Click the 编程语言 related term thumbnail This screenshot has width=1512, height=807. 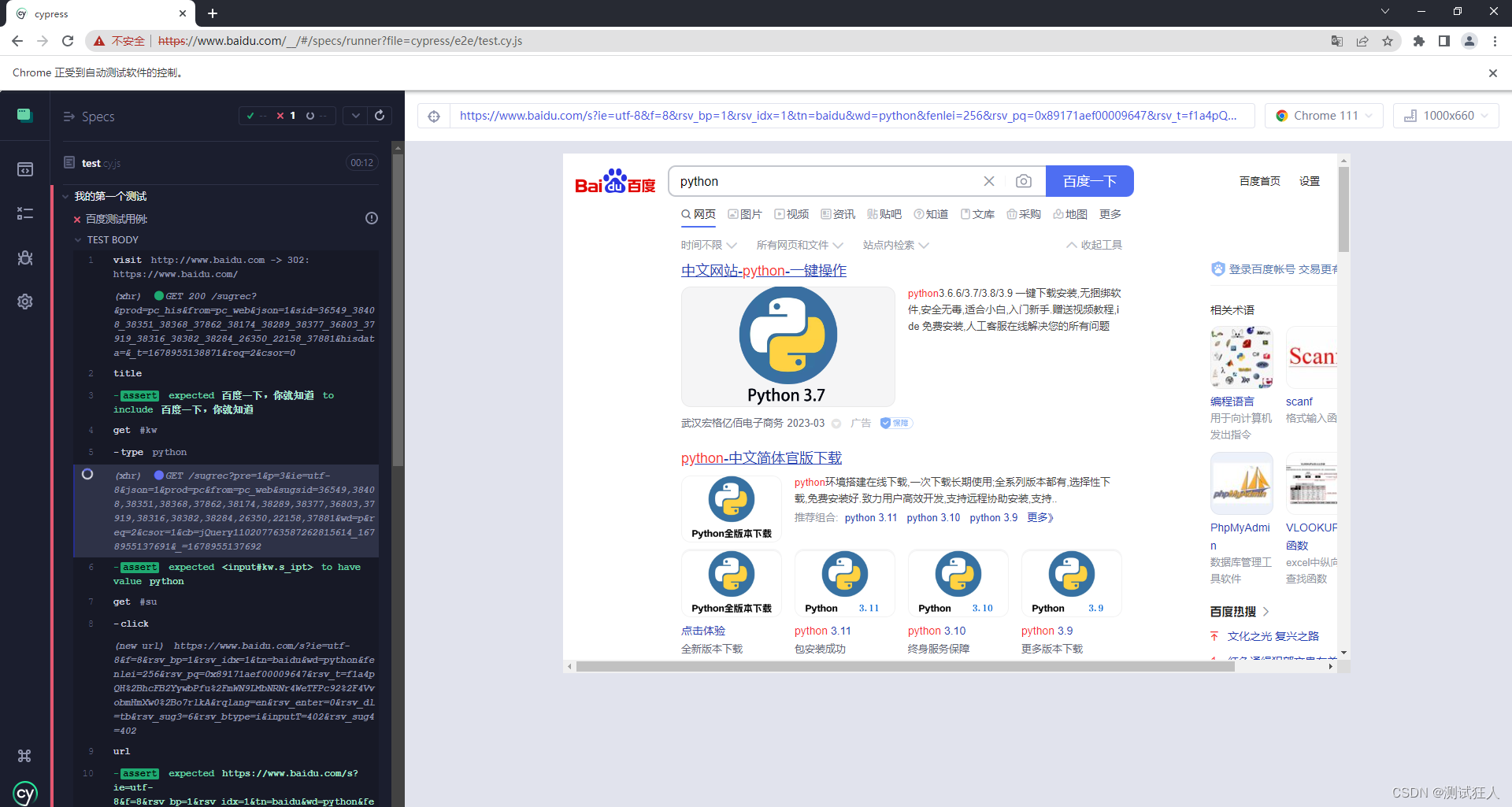point(1241,357)
